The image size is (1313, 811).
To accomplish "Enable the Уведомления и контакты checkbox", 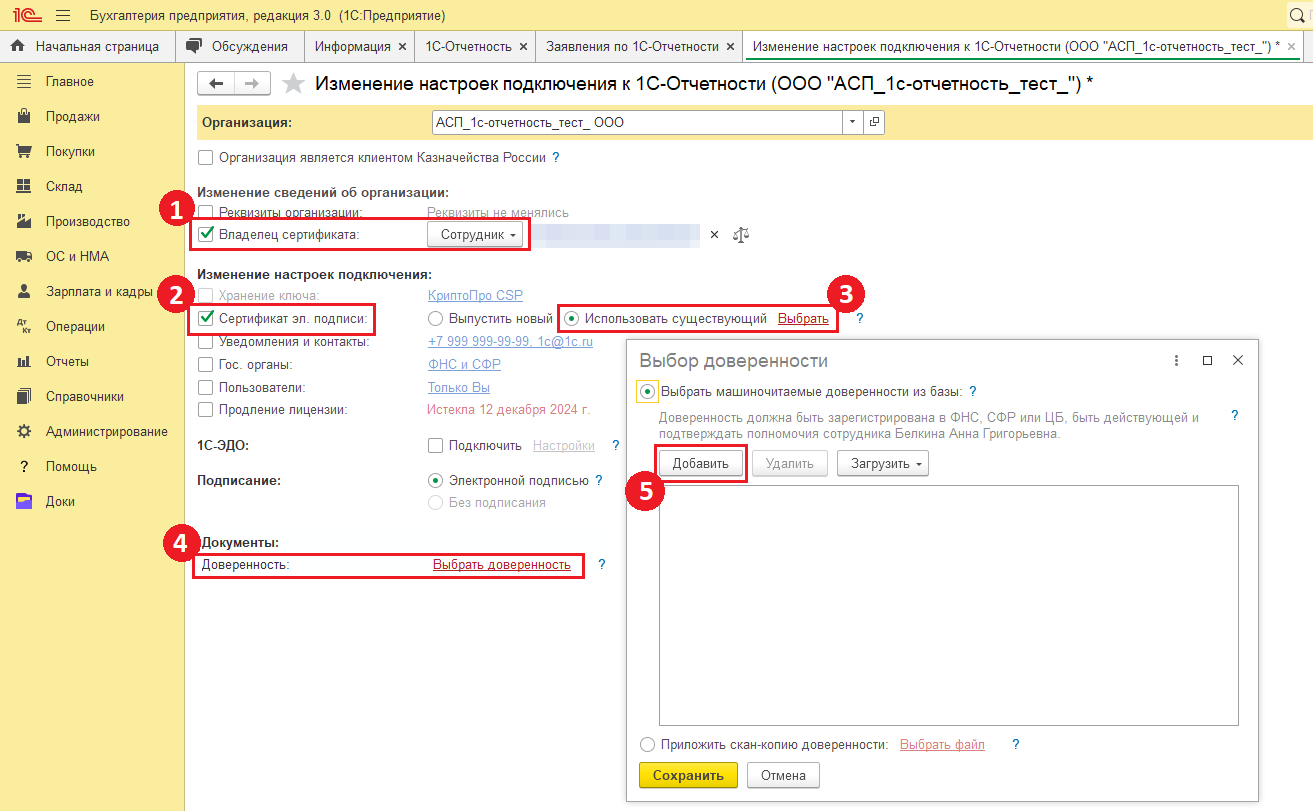I will click(206, 342).
